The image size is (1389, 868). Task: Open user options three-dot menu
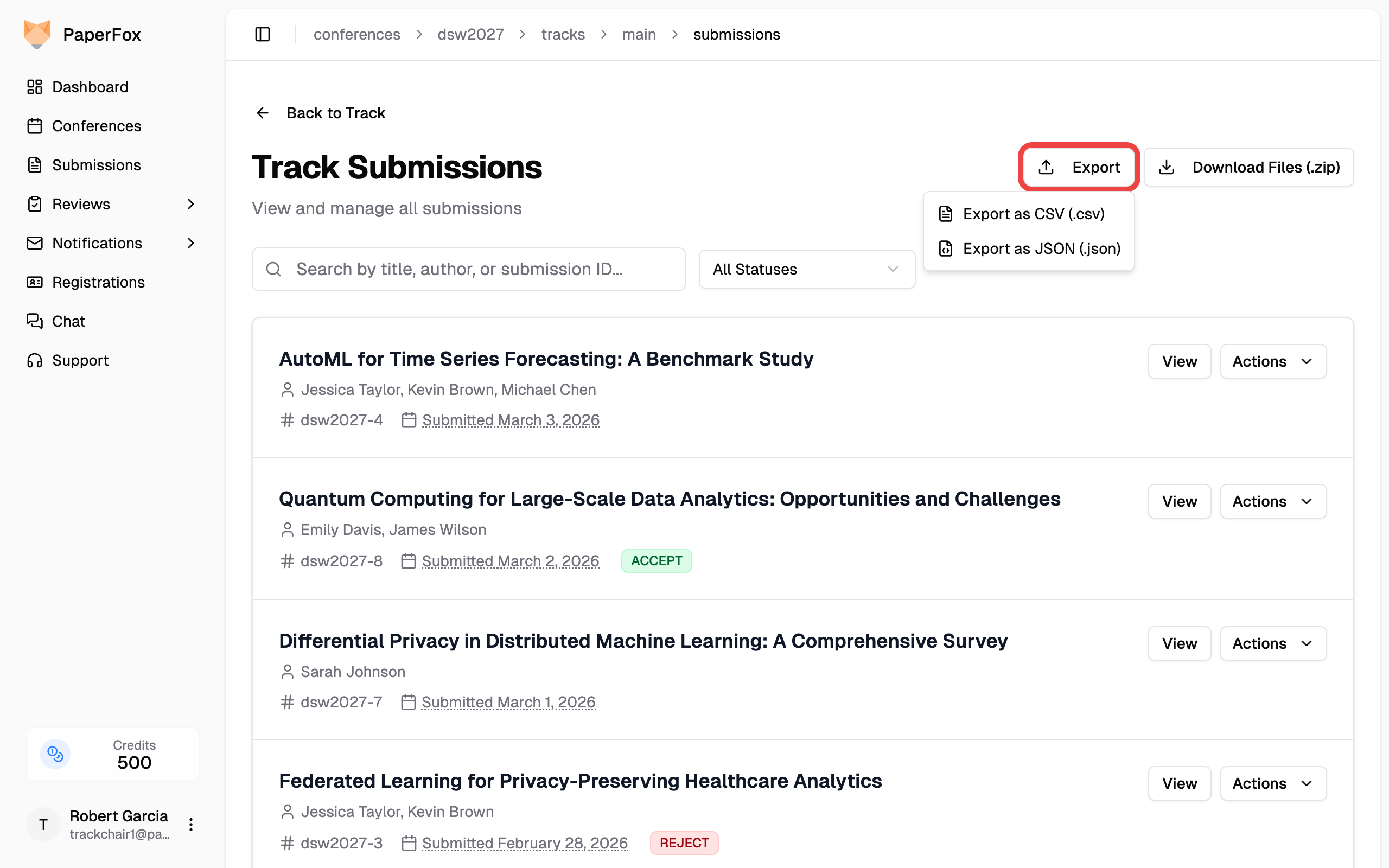(191, 825)
